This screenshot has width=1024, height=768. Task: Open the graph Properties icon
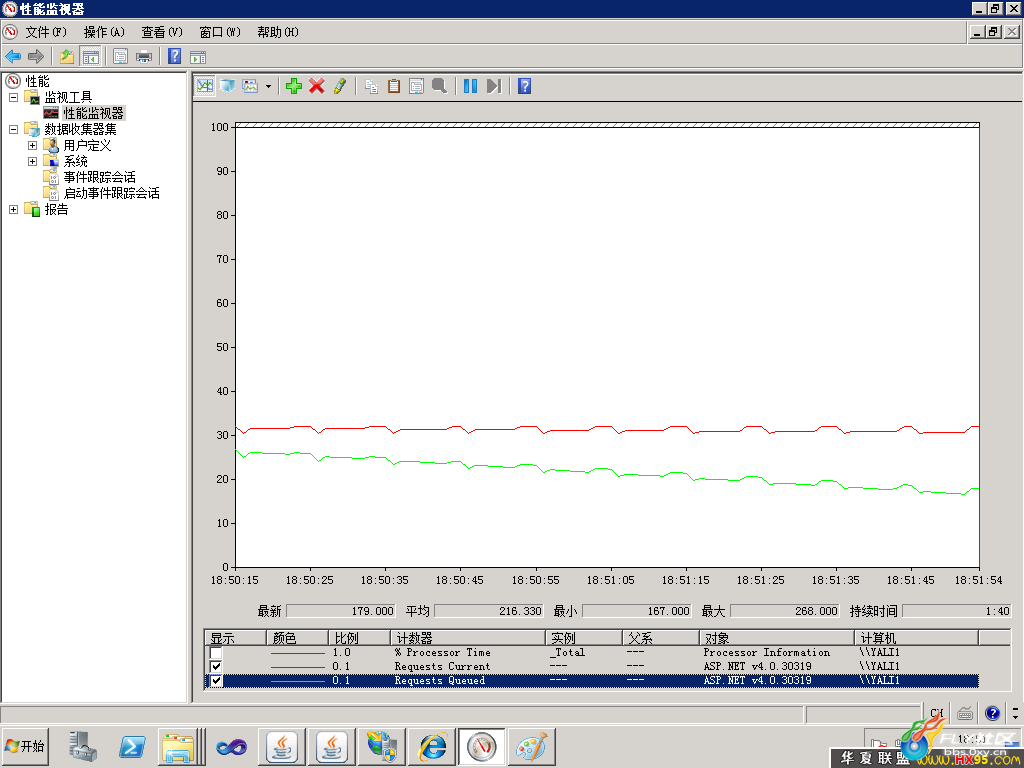[417, 86]
